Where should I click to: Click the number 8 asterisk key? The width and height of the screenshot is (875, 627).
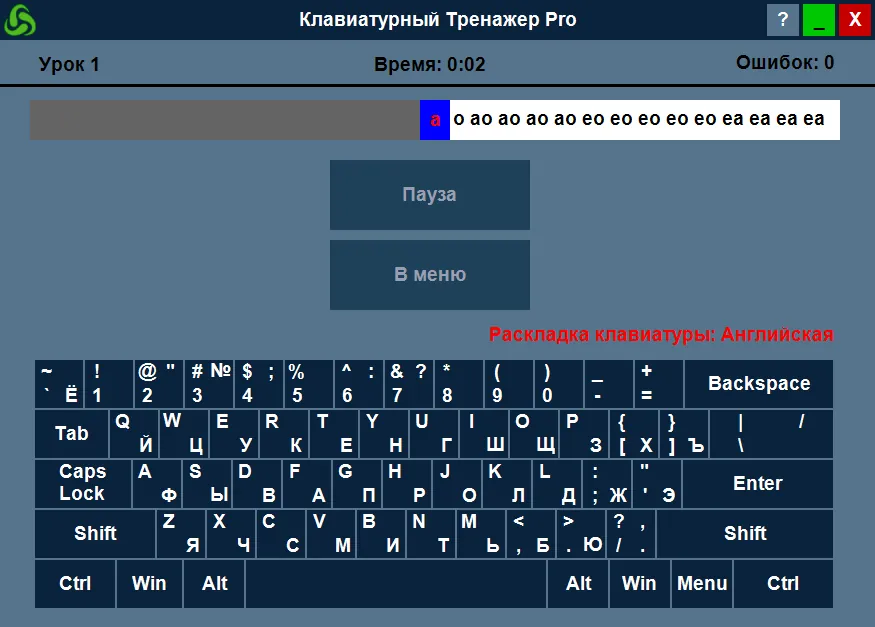pyautogui.click(x=459, y=383)
